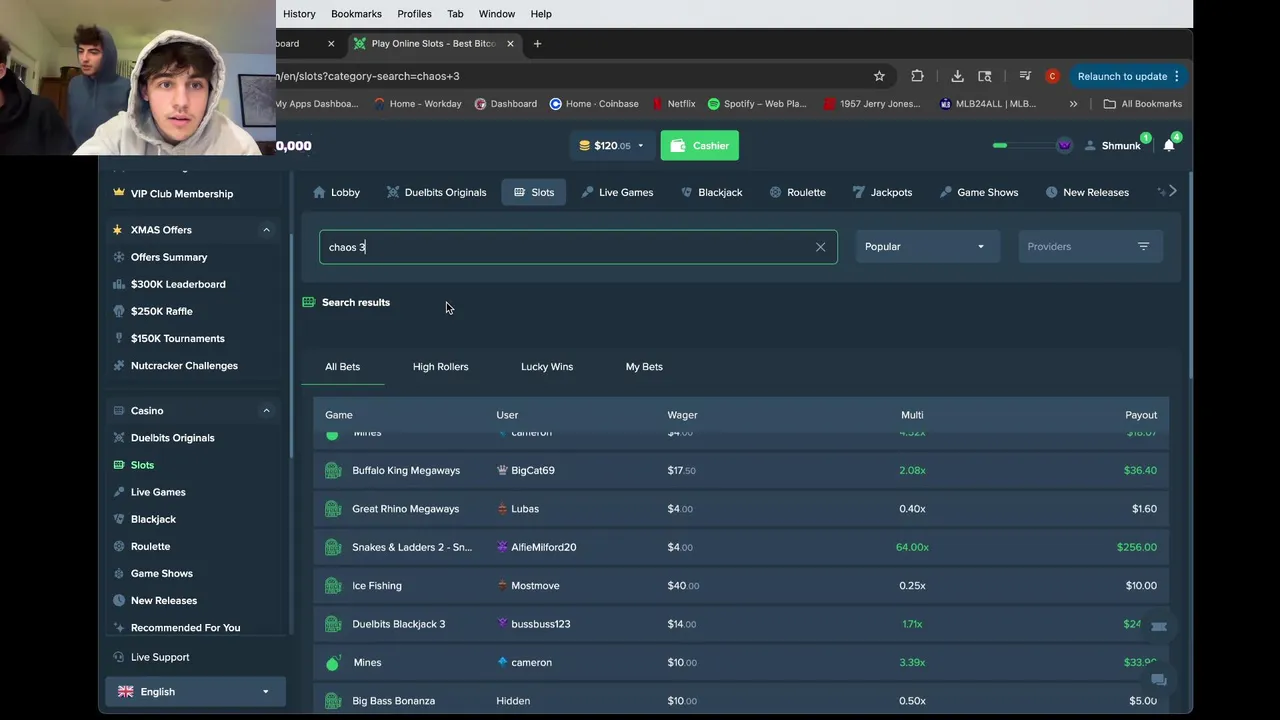Open Blackjack in sidebar

click(x=153, y=519)
